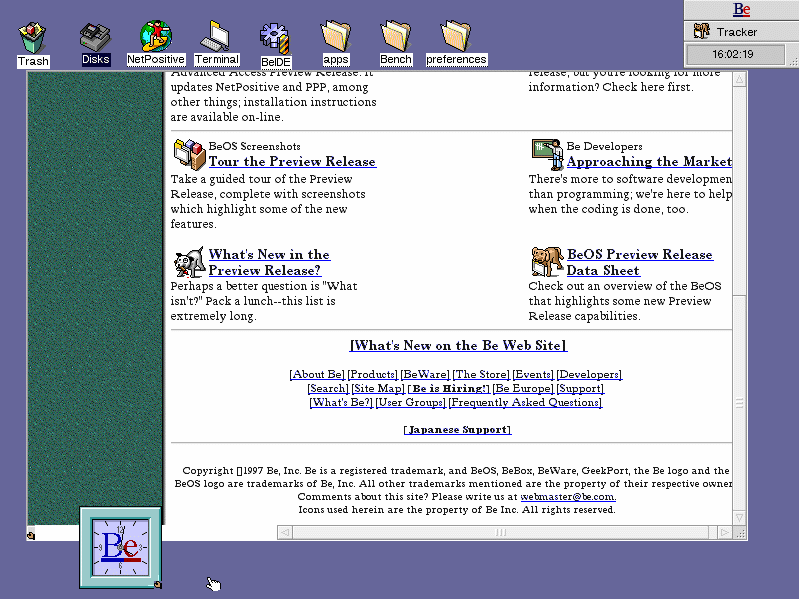Click the What's New on the Be Web Site link

coord(458,346)
